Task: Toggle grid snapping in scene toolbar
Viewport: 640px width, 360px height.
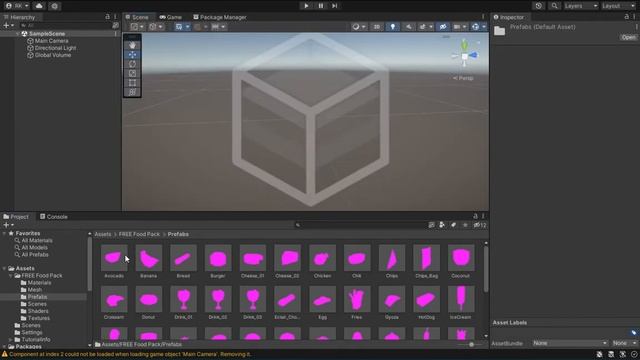Action: (198, 27)
